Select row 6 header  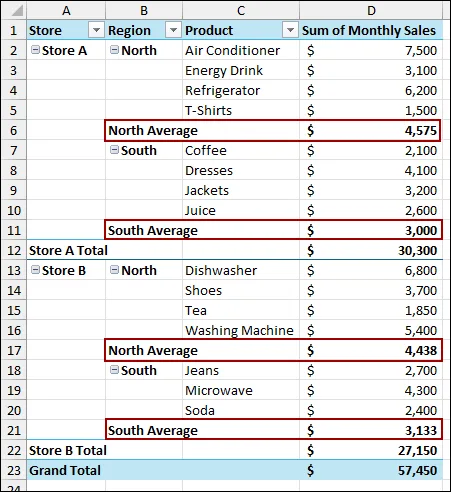[14, 130]
